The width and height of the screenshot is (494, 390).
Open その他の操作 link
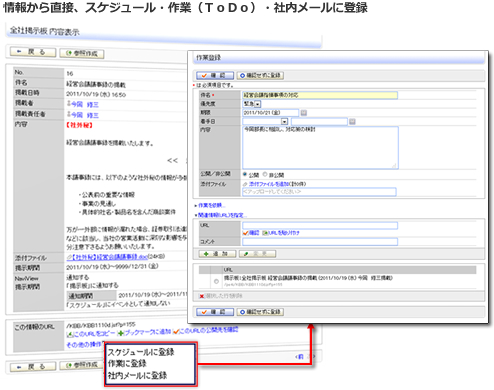[x=84, y=345]
